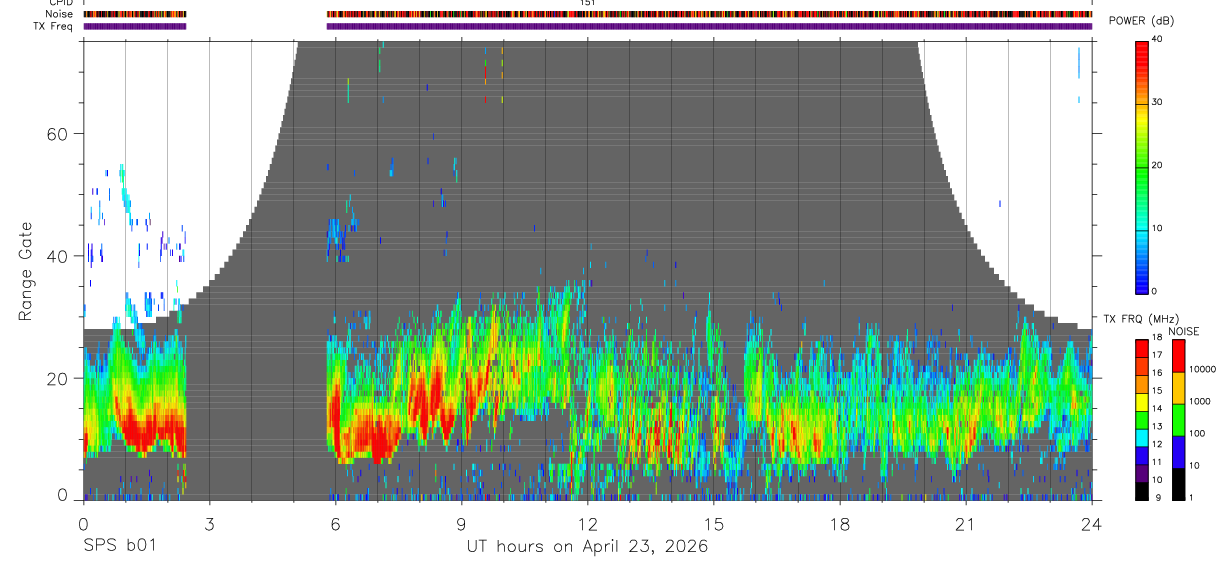This screenshot has width=1228, height=567.
Task: Click the black 9 MHz TX frequency swatch
Action: 1141,490
